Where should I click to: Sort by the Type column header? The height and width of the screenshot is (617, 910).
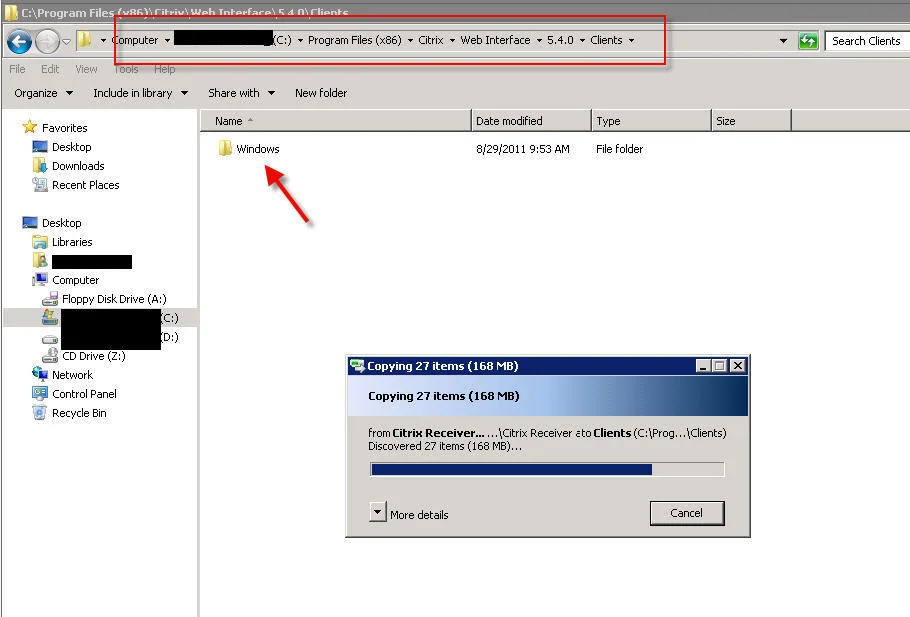[651, 121]
